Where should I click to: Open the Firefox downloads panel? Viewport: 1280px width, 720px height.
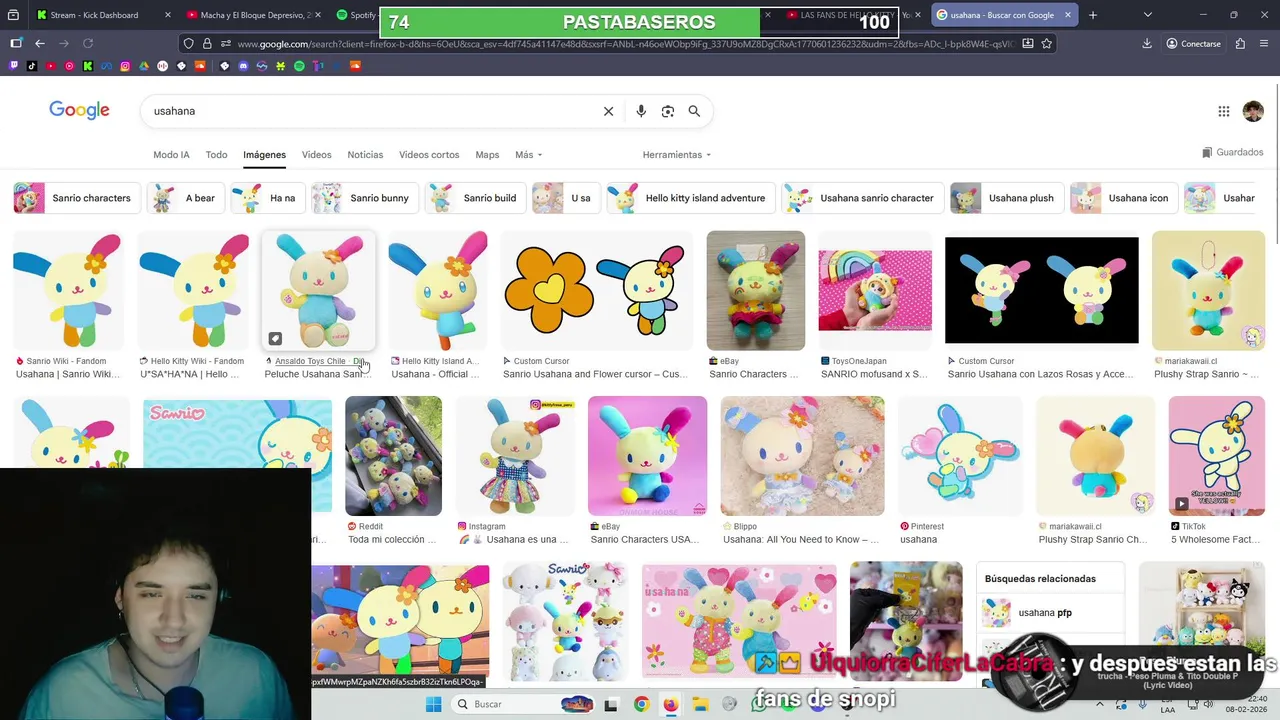click(x=1147, y=44)
